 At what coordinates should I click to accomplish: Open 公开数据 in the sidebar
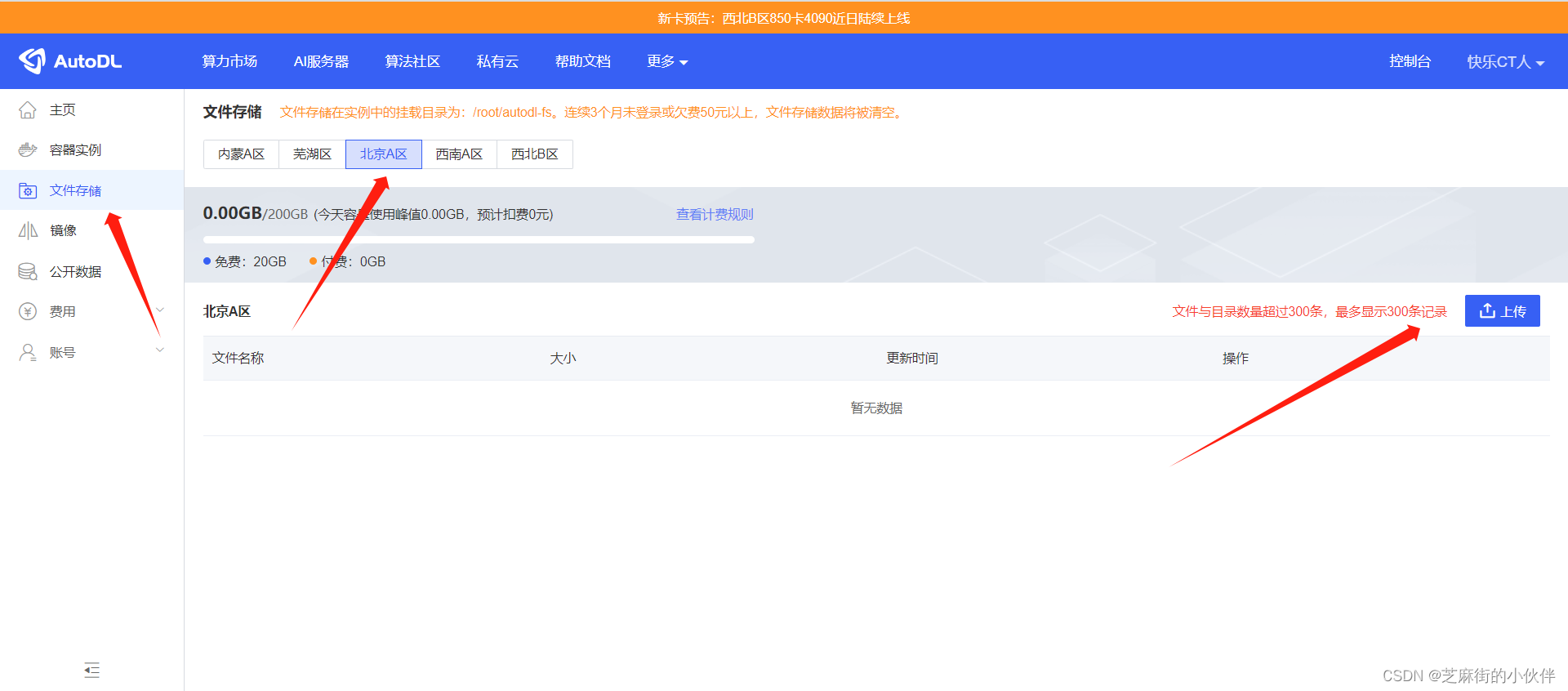click(x=91, y=271)
